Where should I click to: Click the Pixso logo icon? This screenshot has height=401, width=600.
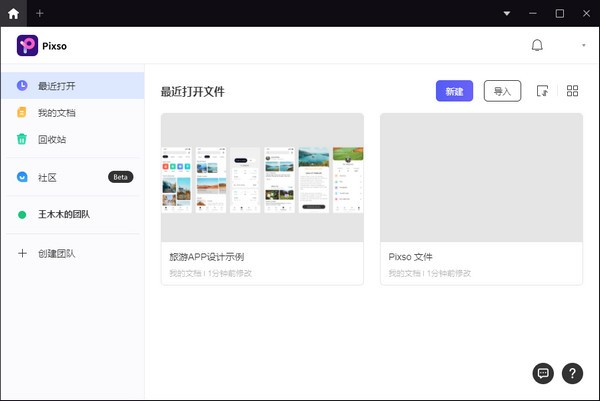coord(27,45)
